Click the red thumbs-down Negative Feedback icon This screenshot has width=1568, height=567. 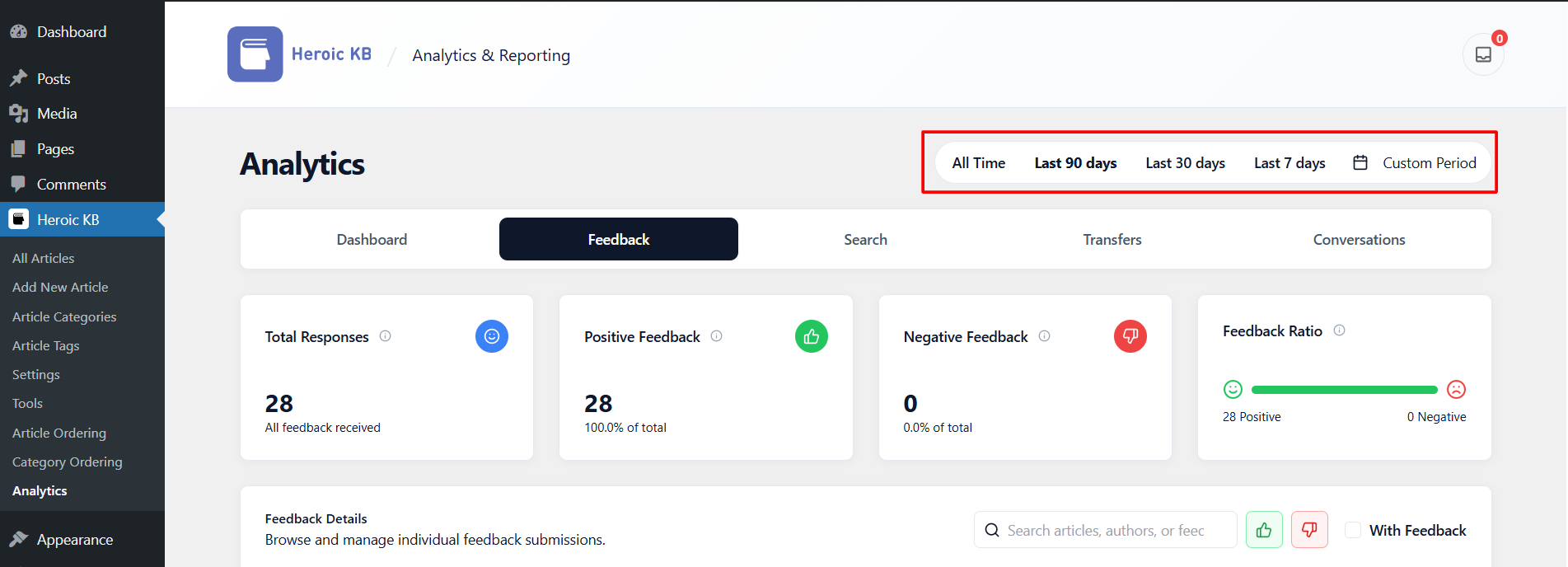point(1130,336)
